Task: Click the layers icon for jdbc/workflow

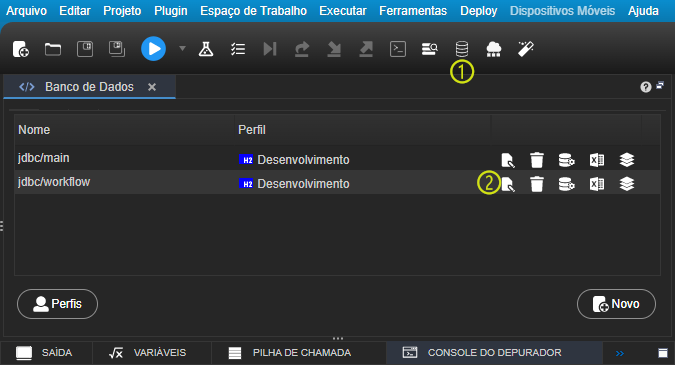Action: (x=627, y=184)
